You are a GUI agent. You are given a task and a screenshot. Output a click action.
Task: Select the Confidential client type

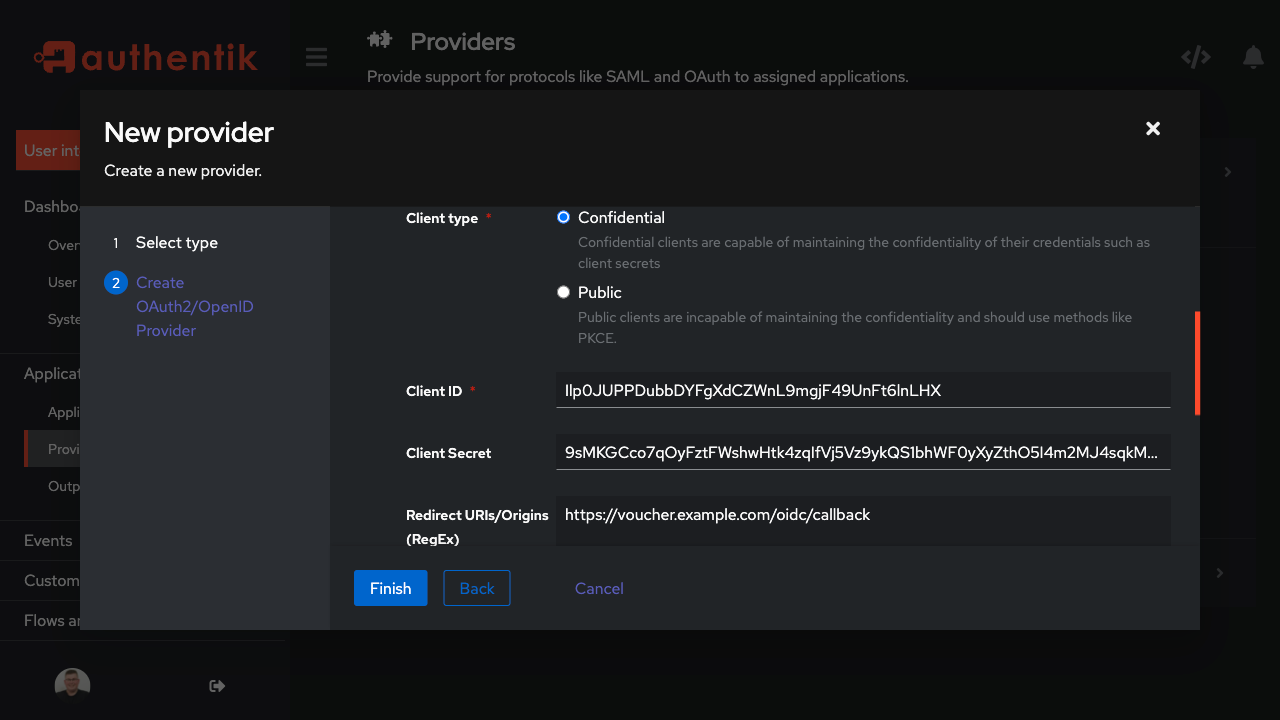(x=563, y=216)
